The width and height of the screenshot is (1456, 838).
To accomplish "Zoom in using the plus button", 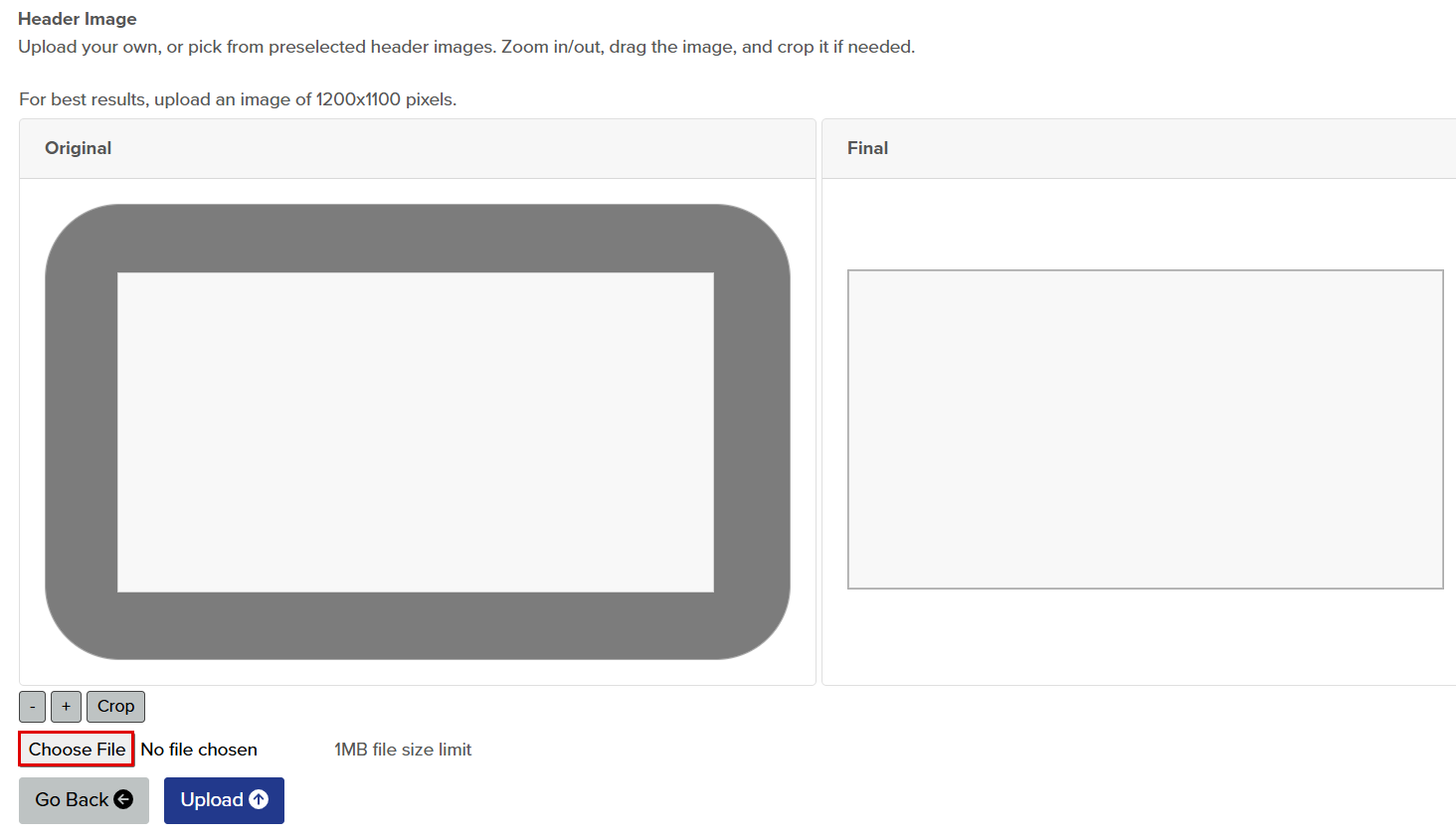I will 66,706.
